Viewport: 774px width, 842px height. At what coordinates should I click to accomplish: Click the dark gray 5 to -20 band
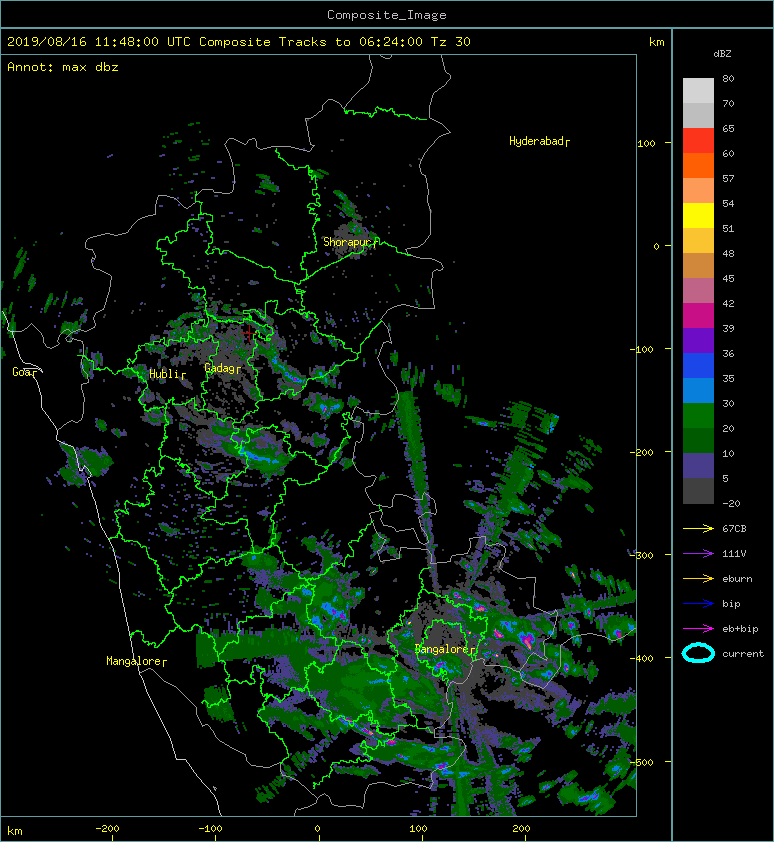pos(698,491)
